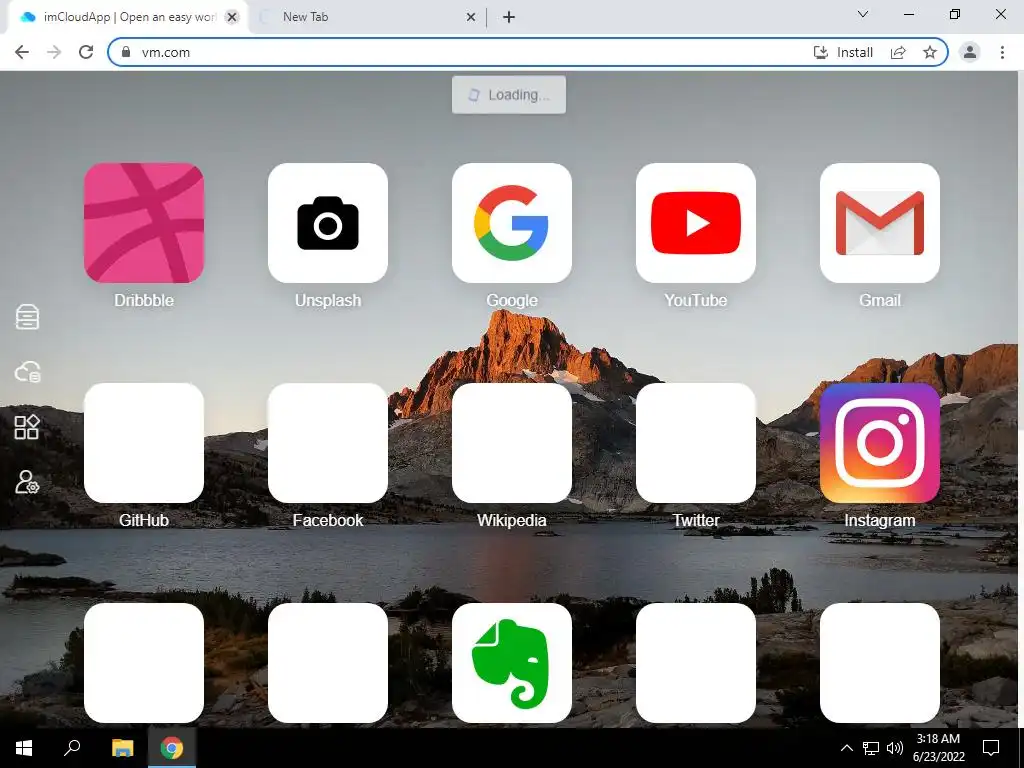Open File Explorer from taskbar
Image resolution: width=1024 pixels, height=768 pixels.
click(122, 748)
